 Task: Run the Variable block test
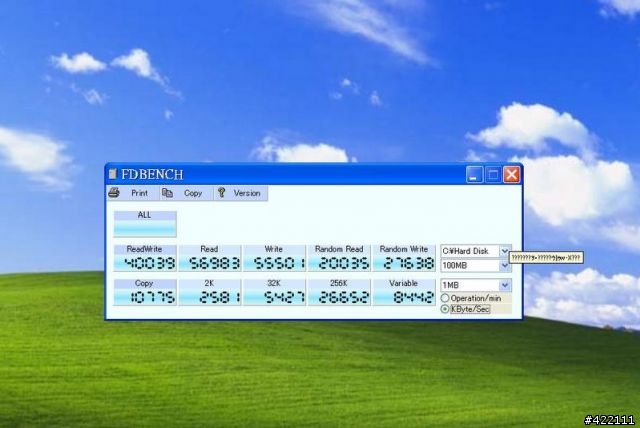click(404, 292)
